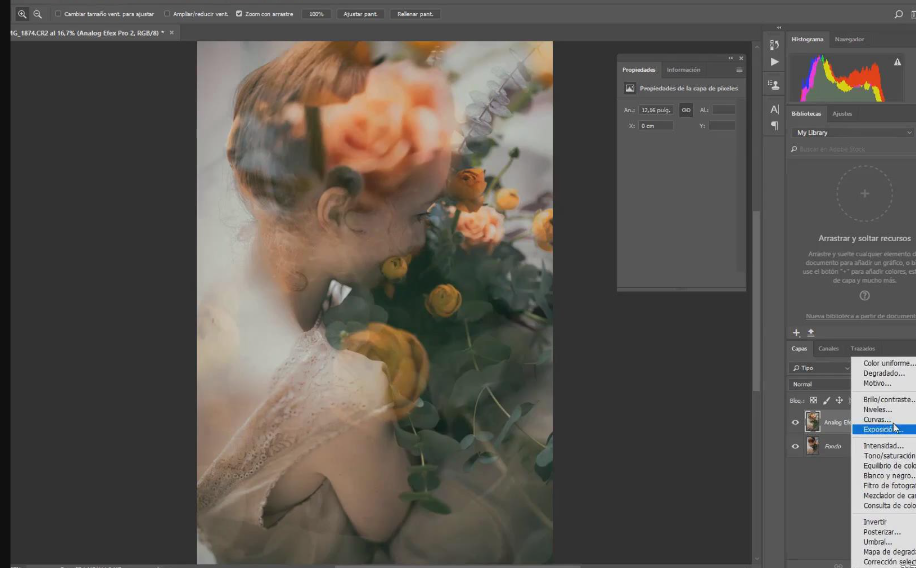
Task: Select the zoom out magnifier icon
Action: click(x=38, y=14)
